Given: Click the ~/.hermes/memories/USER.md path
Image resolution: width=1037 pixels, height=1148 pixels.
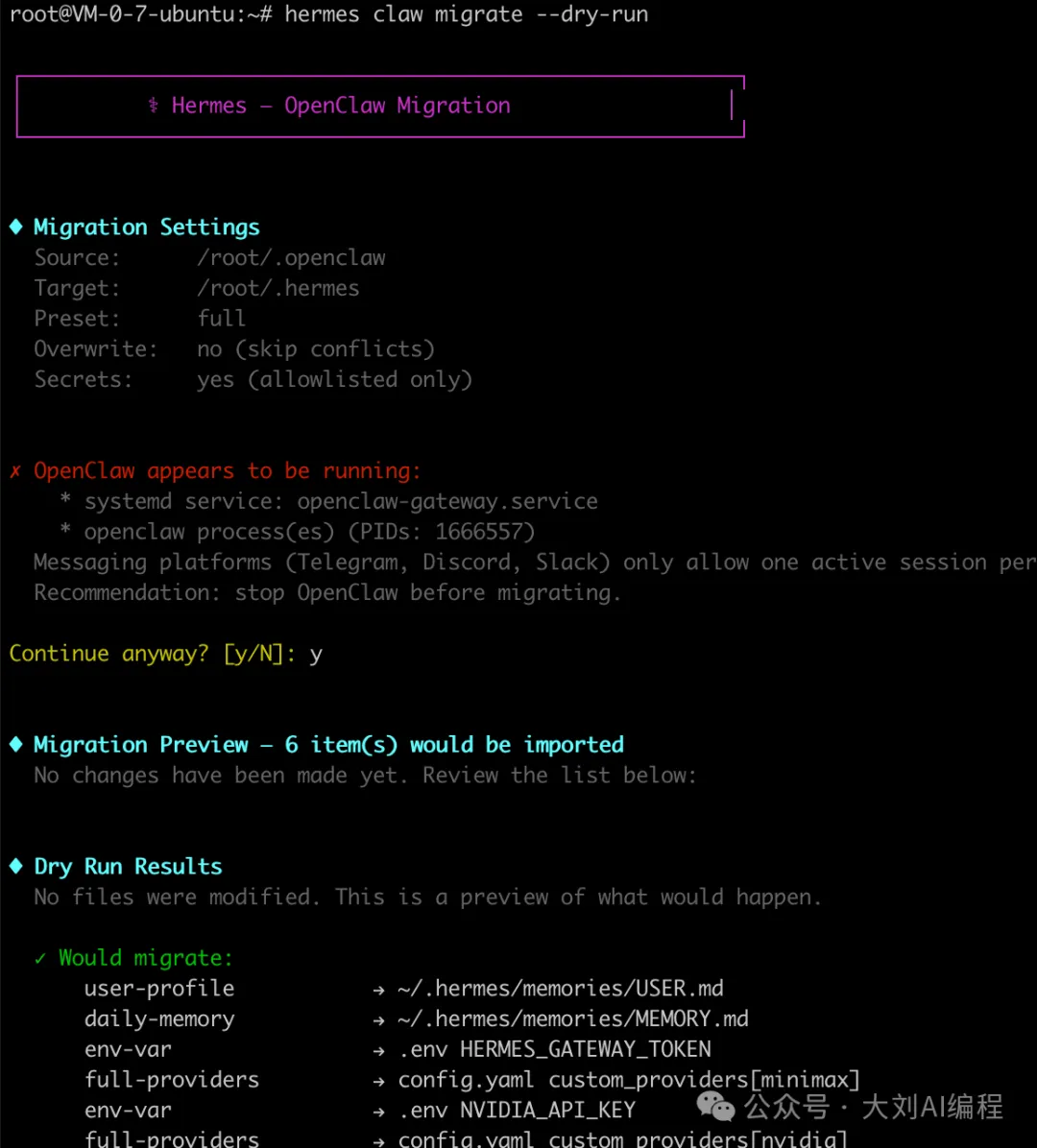Looking at the screenshot, I should 561,989.
